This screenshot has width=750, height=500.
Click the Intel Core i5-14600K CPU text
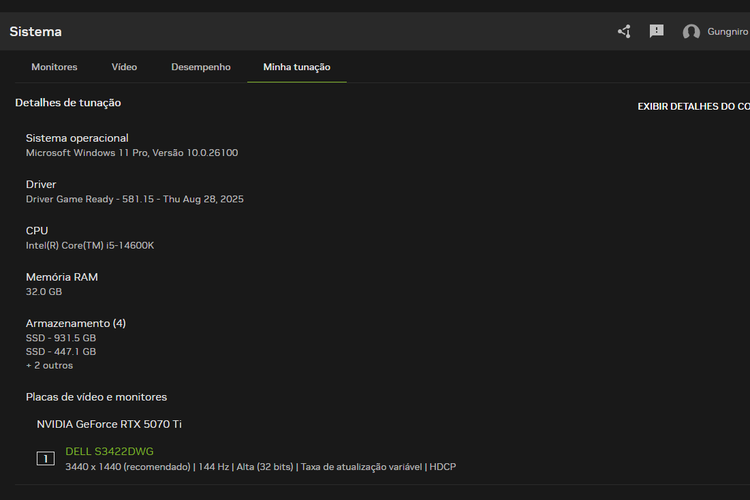tap(89, 245)
